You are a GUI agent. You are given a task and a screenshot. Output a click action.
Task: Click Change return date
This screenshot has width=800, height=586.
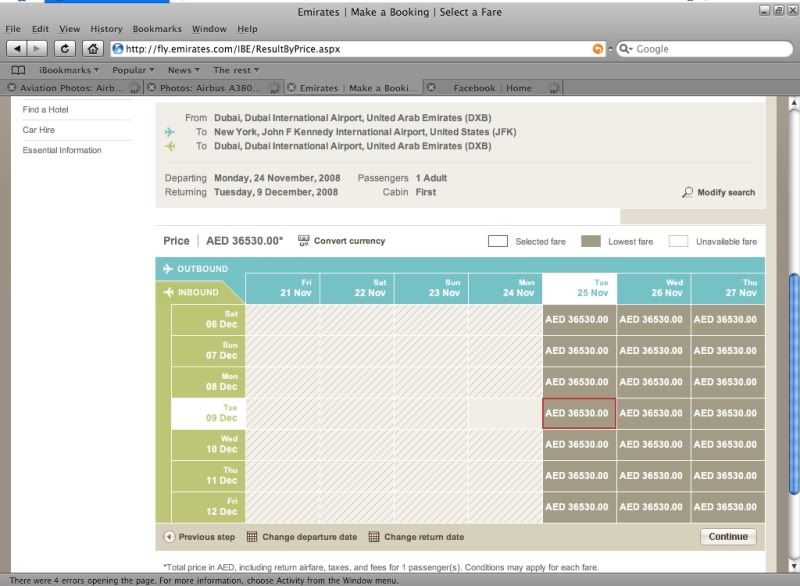coord(424,537)
